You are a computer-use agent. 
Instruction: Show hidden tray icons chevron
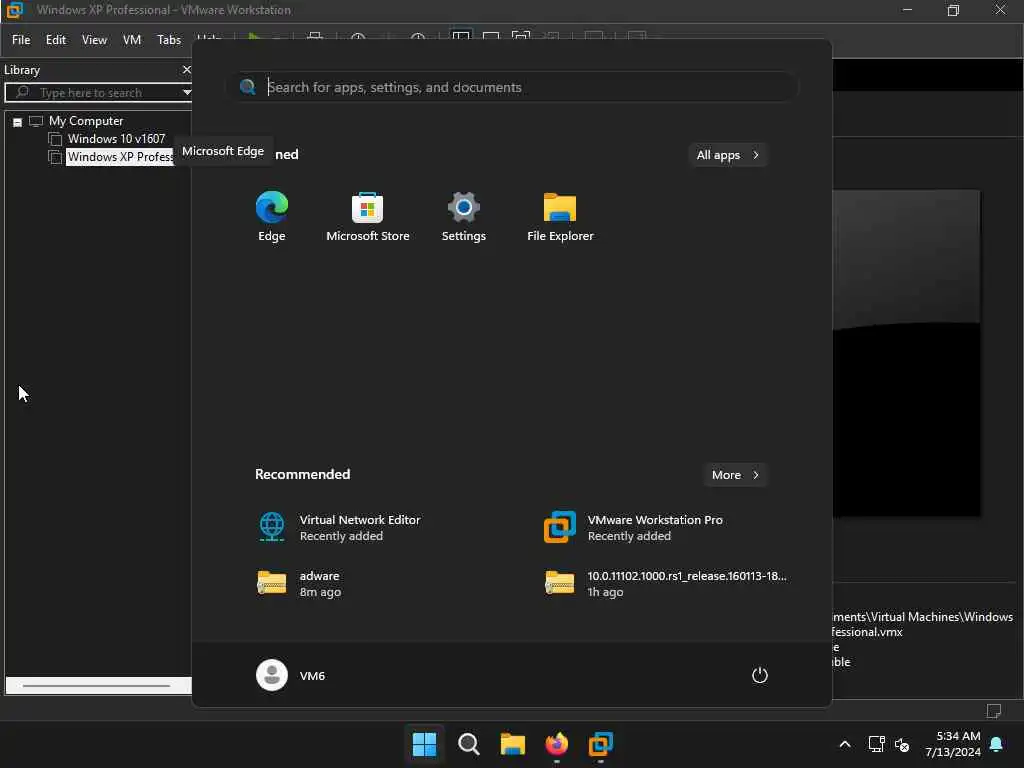tap(844, 744)
